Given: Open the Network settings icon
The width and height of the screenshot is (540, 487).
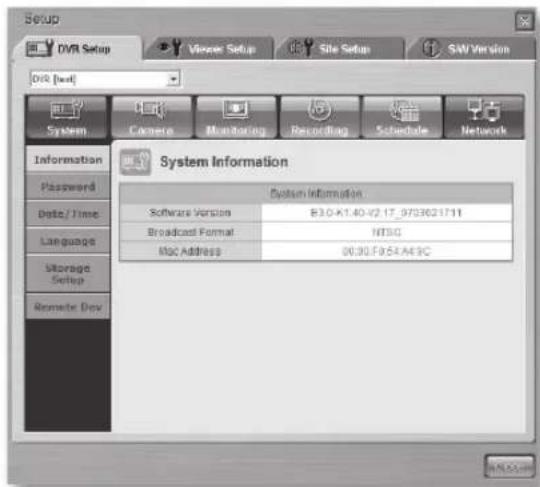Looking at the screenshot, I should 484,118.
